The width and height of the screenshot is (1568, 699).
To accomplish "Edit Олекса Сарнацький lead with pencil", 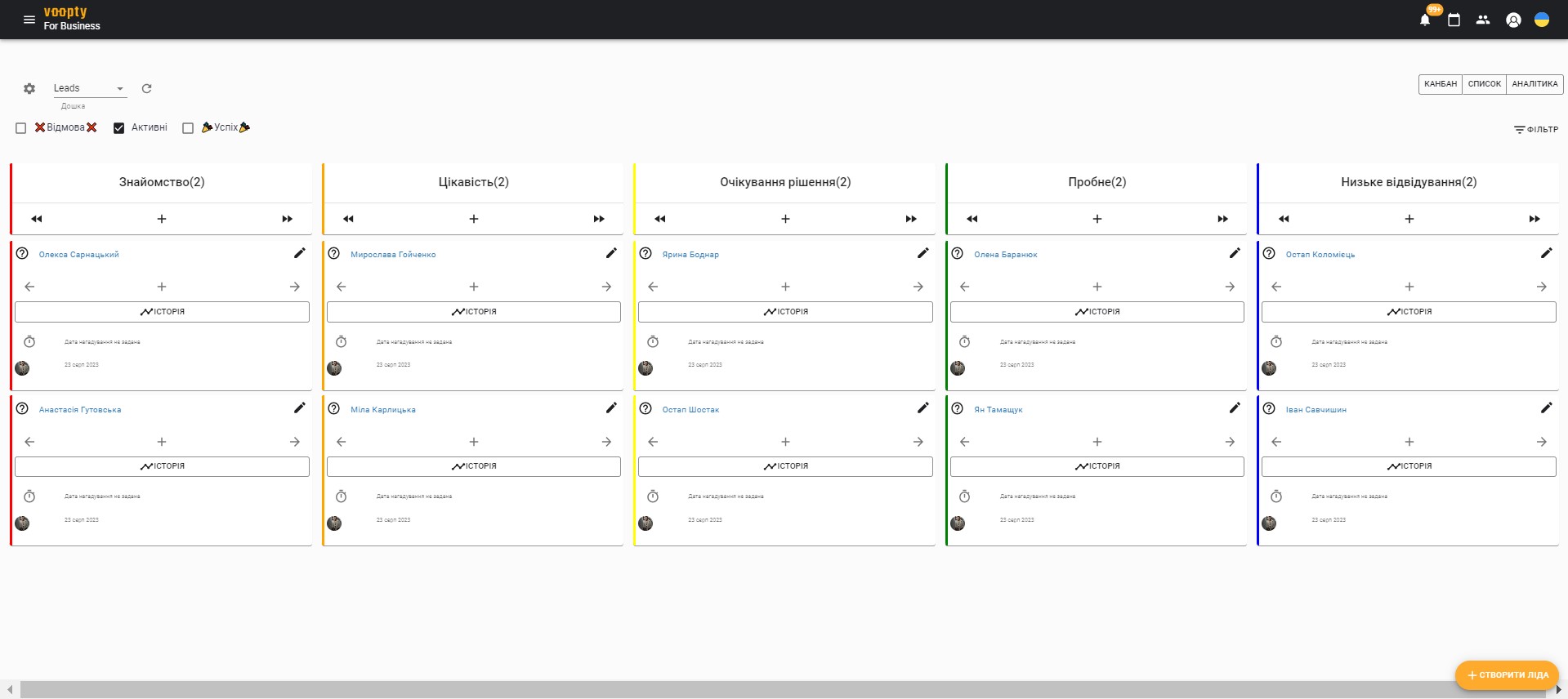I will tap(300, 253).
